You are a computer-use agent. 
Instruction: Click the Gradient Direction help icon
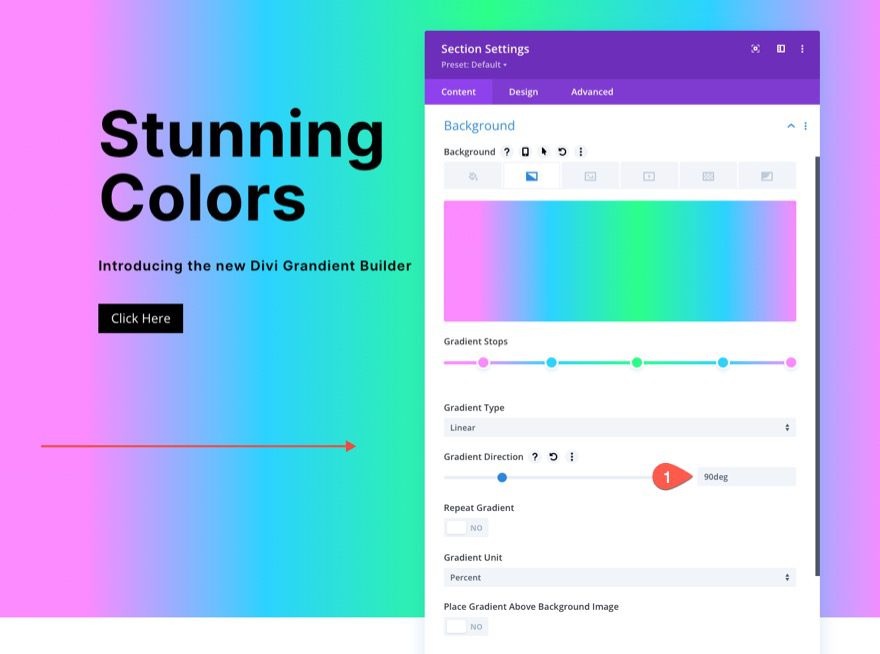(x=535, y=456)
